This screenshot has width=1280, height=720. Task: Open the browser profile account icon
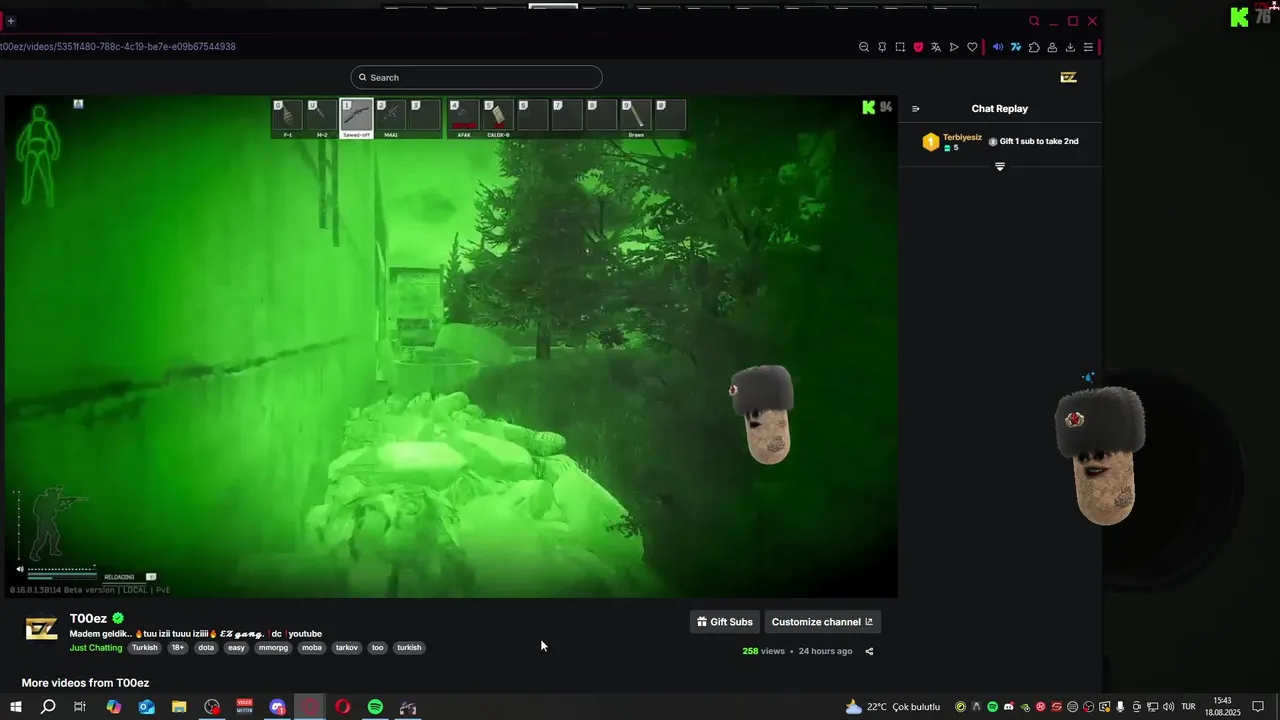(1052, 47)
